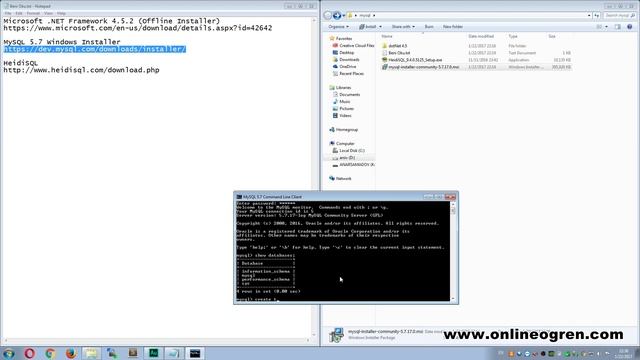Refresh the Explorer mysql folder
Viewport: 640px width, 360px height.
click(x=597, y=16)
